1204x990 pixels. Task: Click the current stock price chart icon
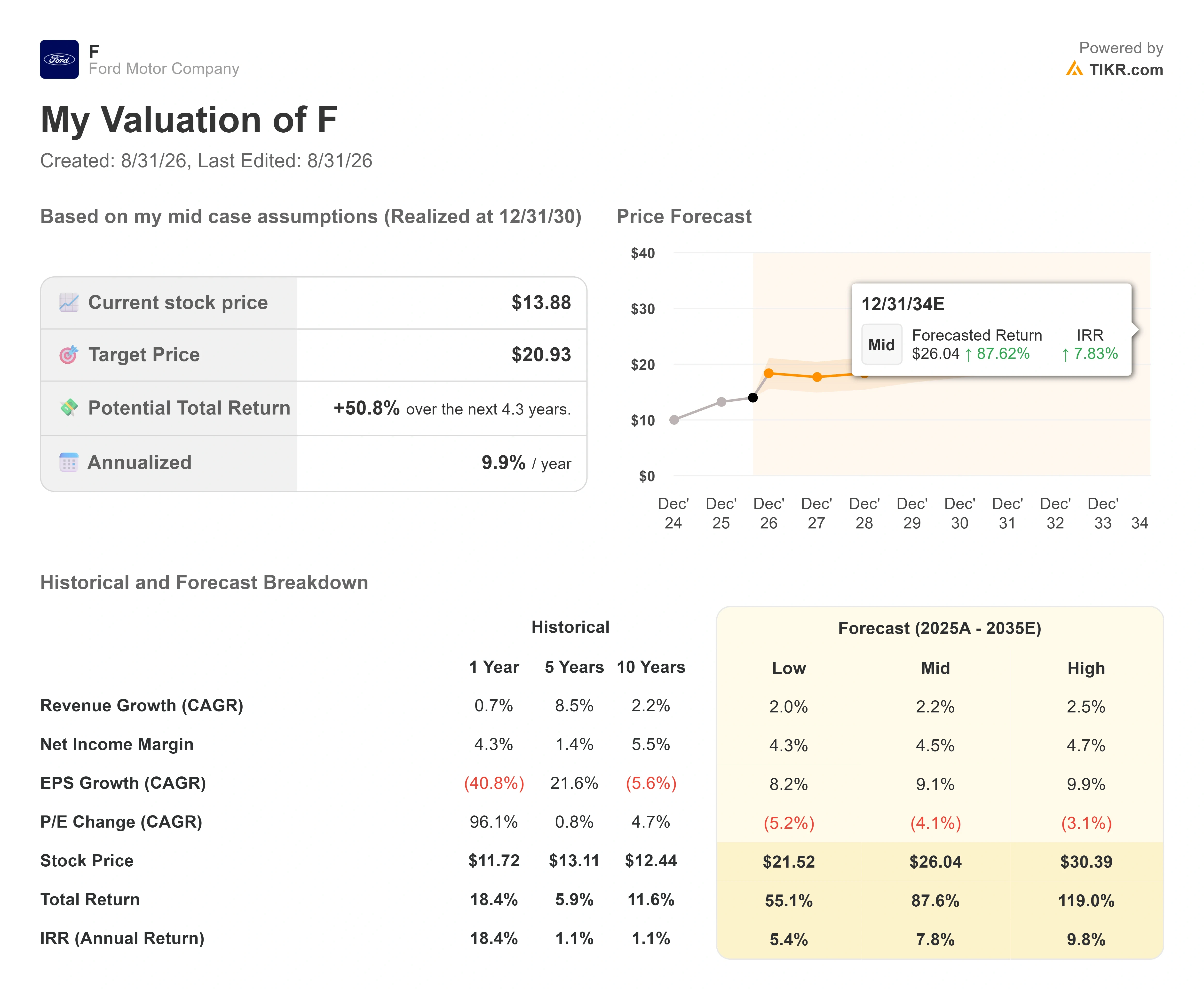69,302
